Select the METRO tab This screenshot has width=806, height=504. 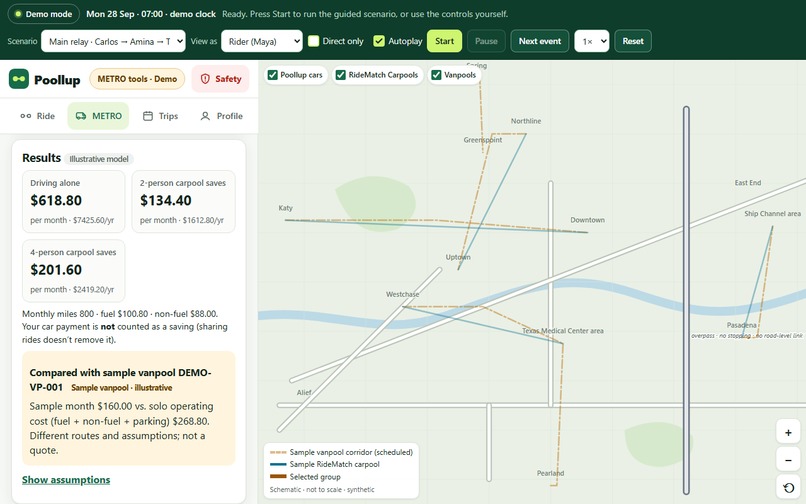98,116
